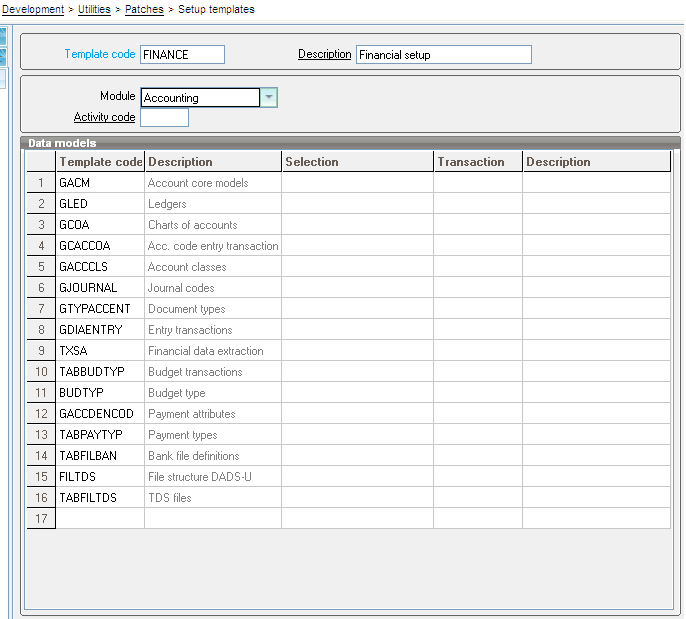Select the TABFILBAN template code cell

tap(100, 455)
